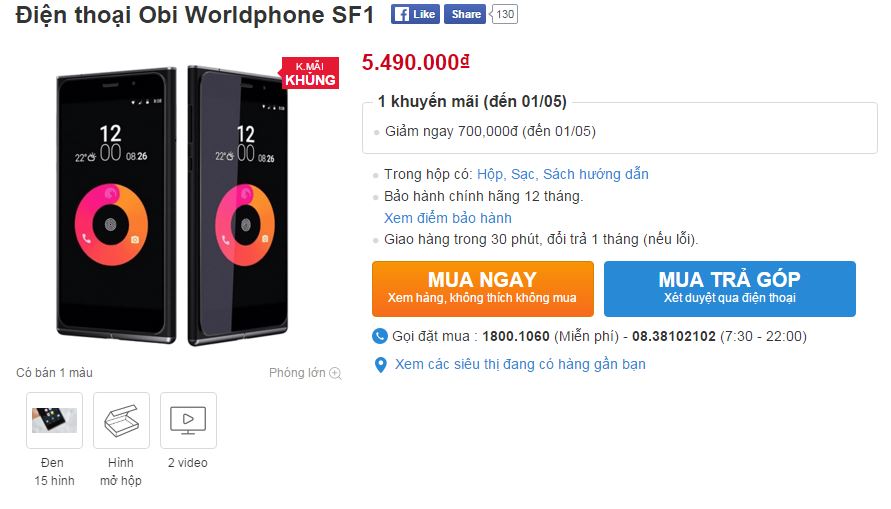This screenshot has width=891, height=509.
Task: Open the 2 video play icon
Action: coord(188,420)
